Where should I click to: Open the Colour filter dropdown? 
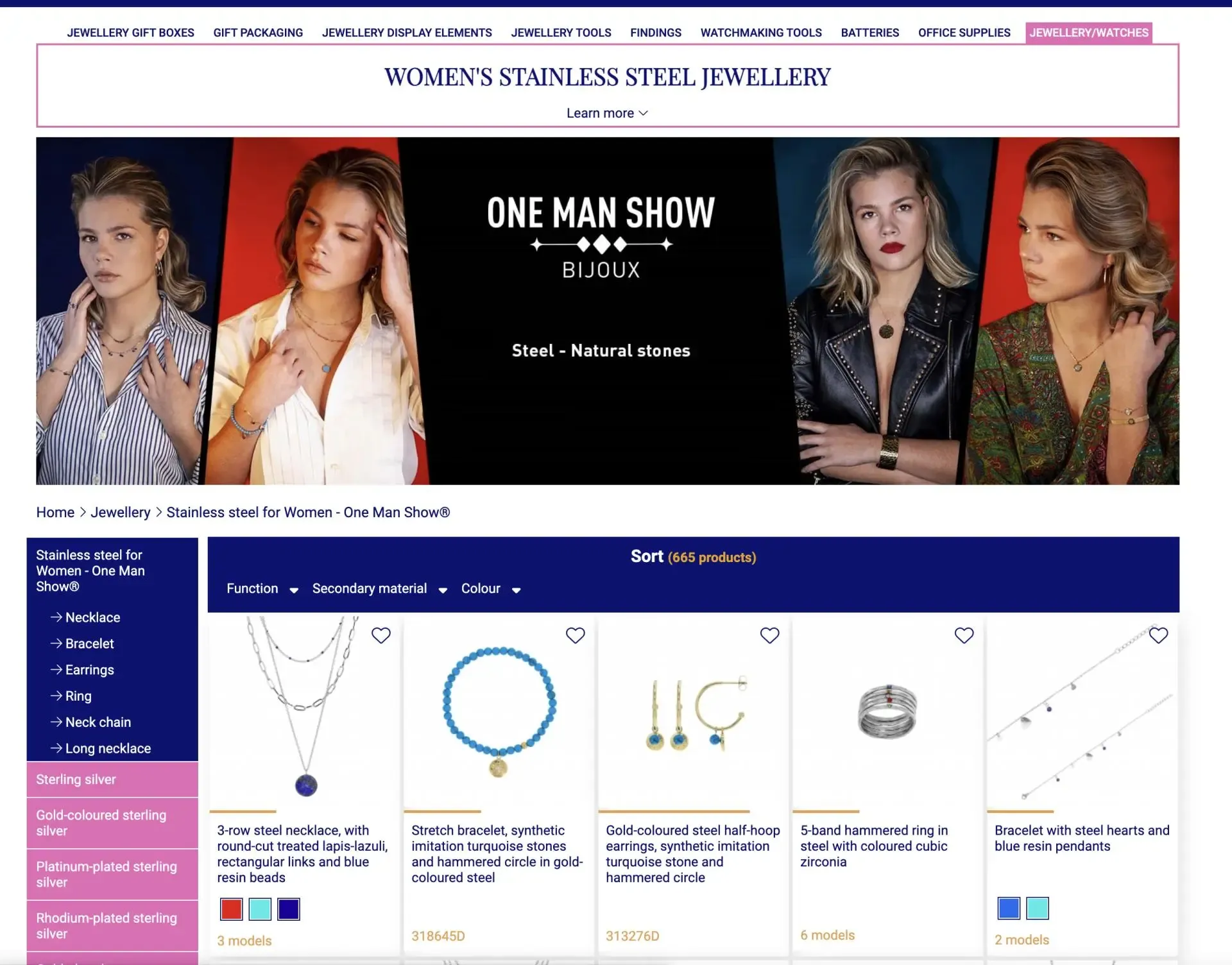[x=491, y=588]
